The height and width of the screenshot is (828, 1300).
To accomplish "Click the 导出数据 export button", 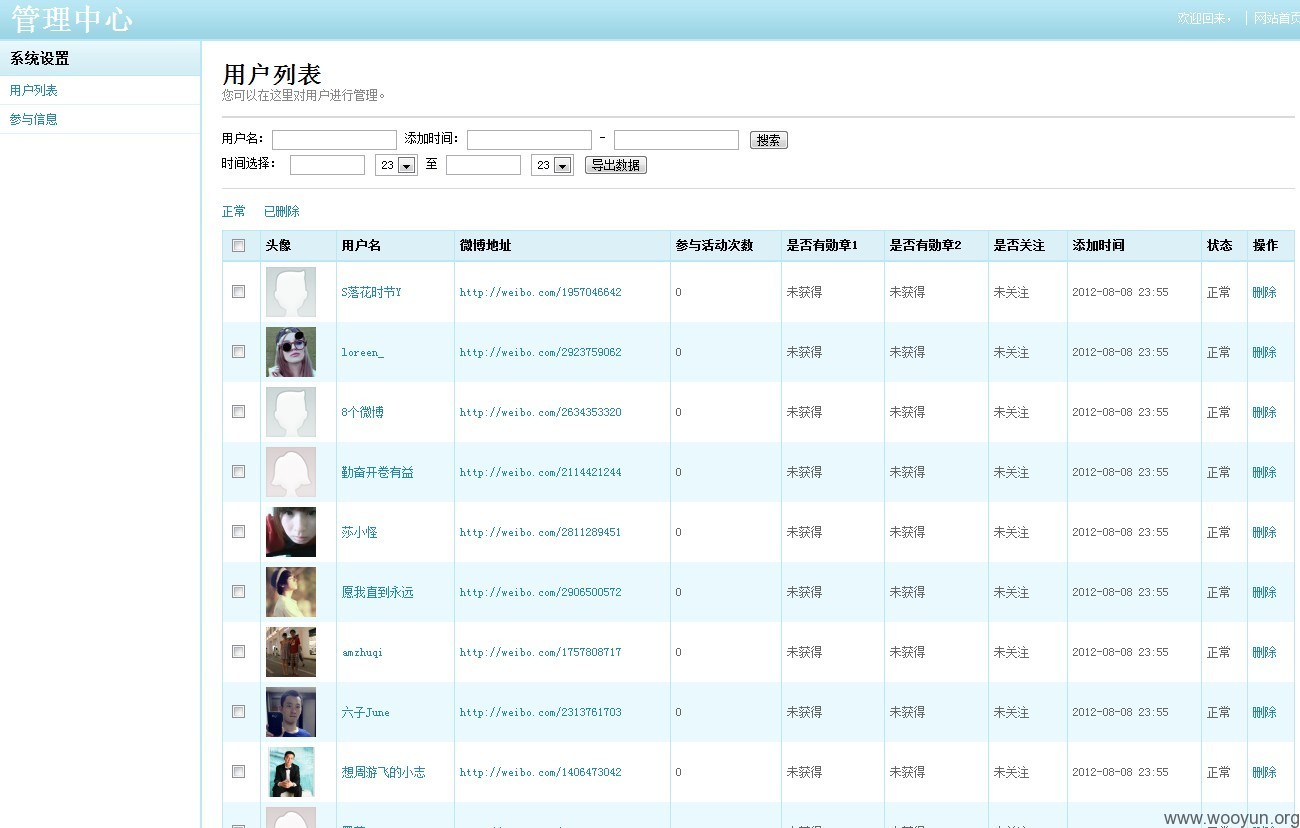I will tap(616, 165).
